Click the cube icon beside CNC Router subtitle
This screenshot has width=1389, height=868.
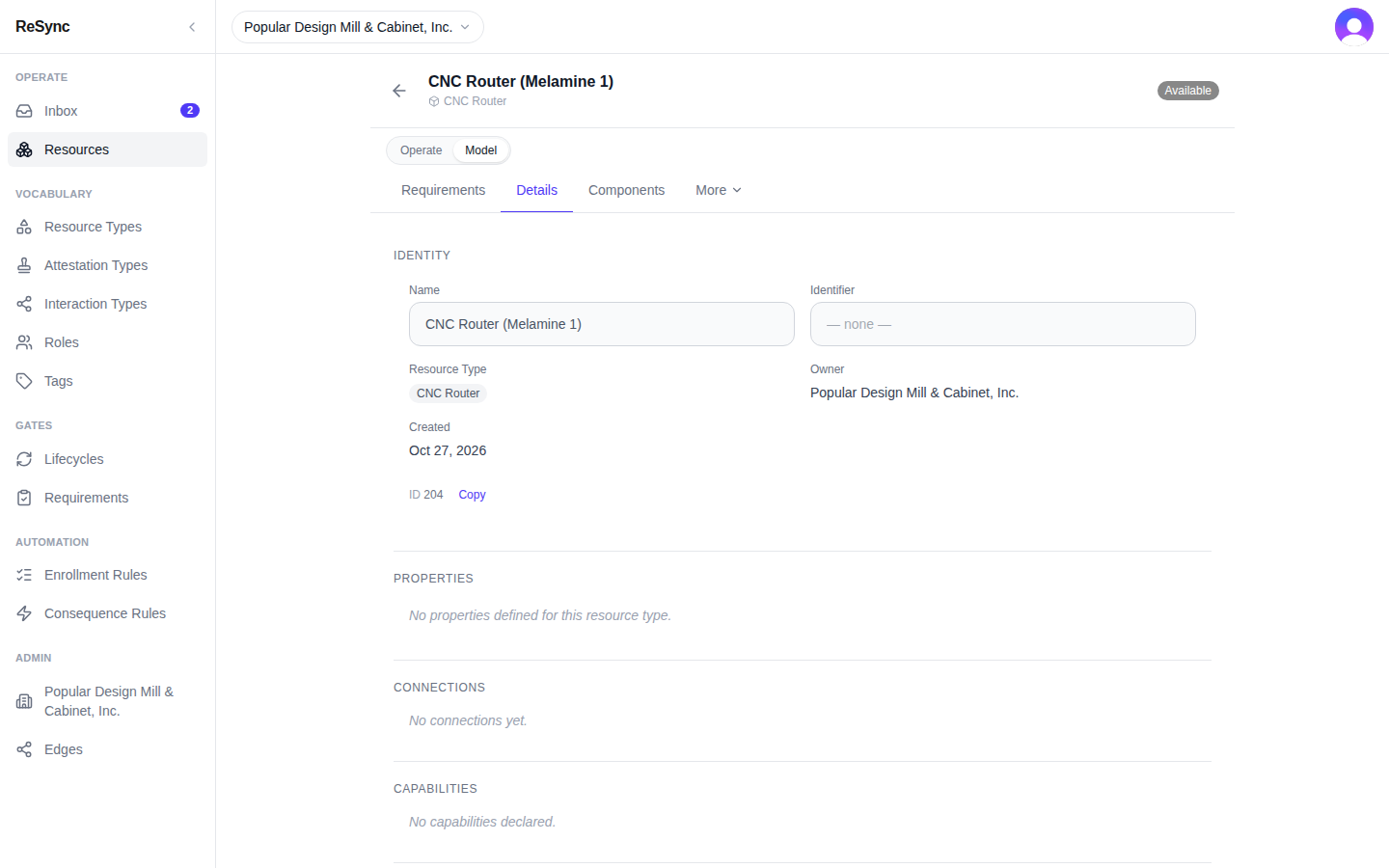tap(434, 101)
